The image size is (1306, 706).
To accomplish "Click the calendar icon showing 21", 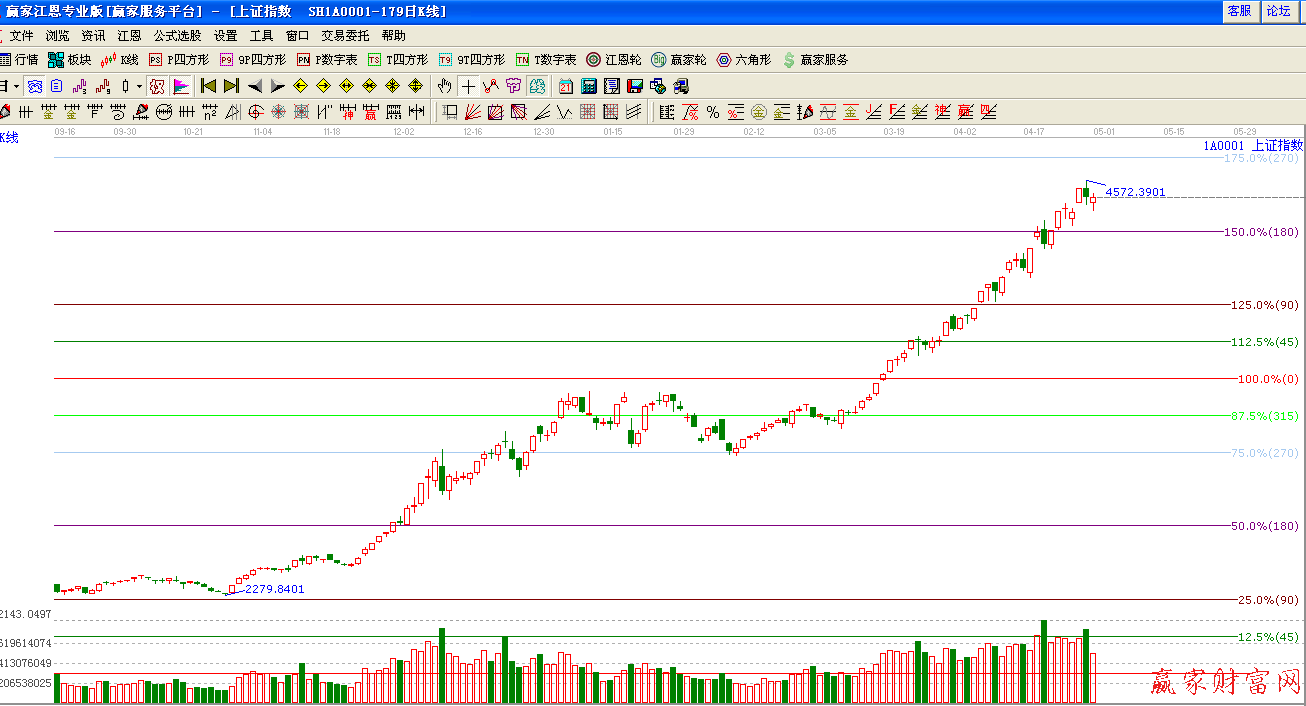I will coord(566,86).
